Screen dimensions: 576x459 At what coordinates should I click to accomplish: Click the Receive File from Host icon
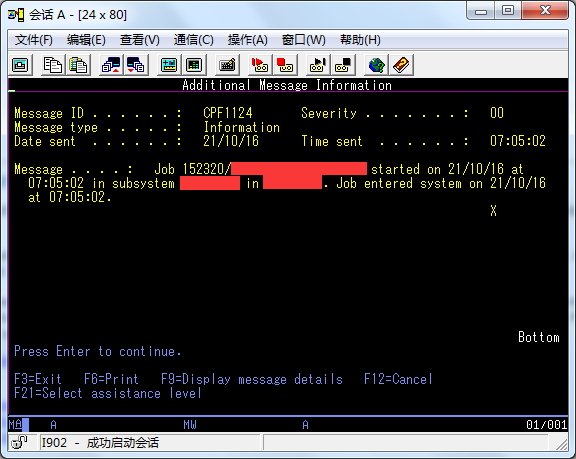coord(136,65)
